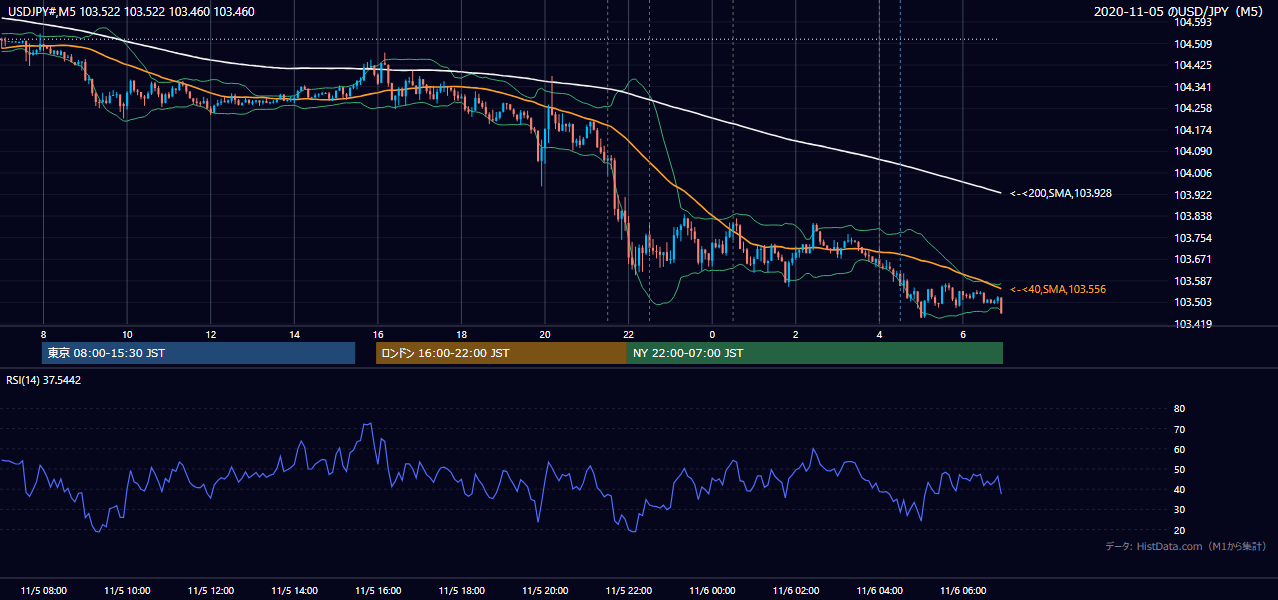This screenshot has height=600, width=1278.
Task: Click price axis value 103.754
Action: (1193, 238)
